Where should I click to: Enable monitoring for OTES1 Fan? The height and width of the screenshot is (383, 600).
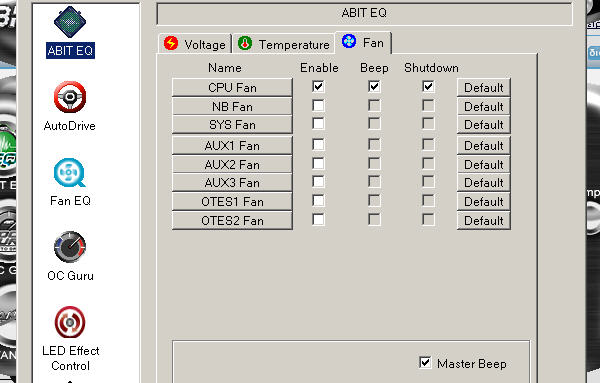(x=318, y=200)
